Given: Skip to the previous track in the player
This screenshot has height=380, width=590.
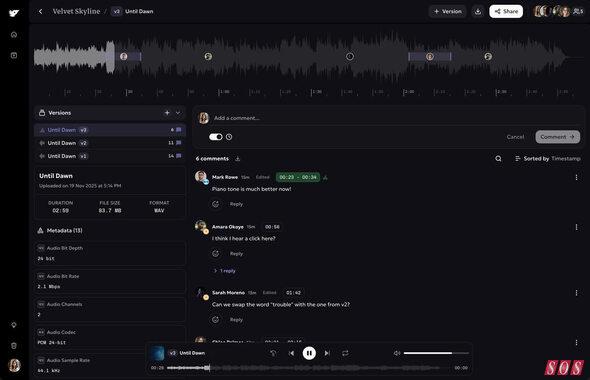Looking at the screenshot, I should click(291, 353).
